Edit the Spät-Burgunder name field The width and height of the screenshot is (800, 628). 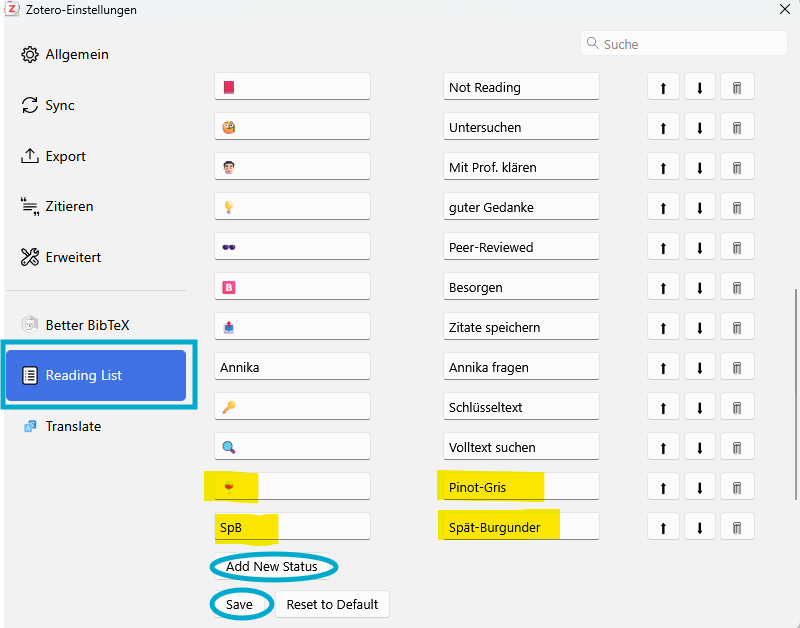[521, 527]
